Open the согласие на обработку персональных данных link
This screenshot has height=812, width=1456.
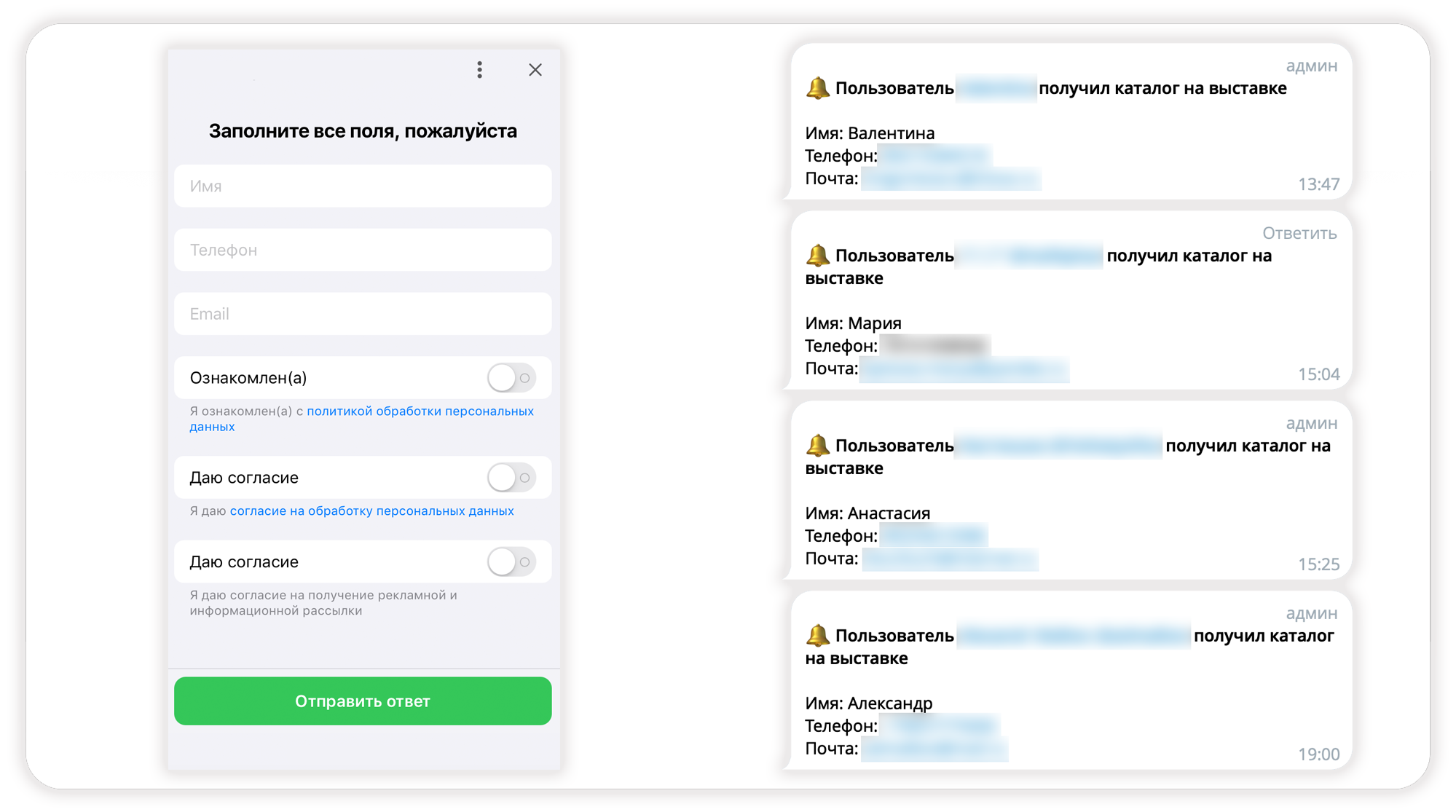click(x=372, y=511)
